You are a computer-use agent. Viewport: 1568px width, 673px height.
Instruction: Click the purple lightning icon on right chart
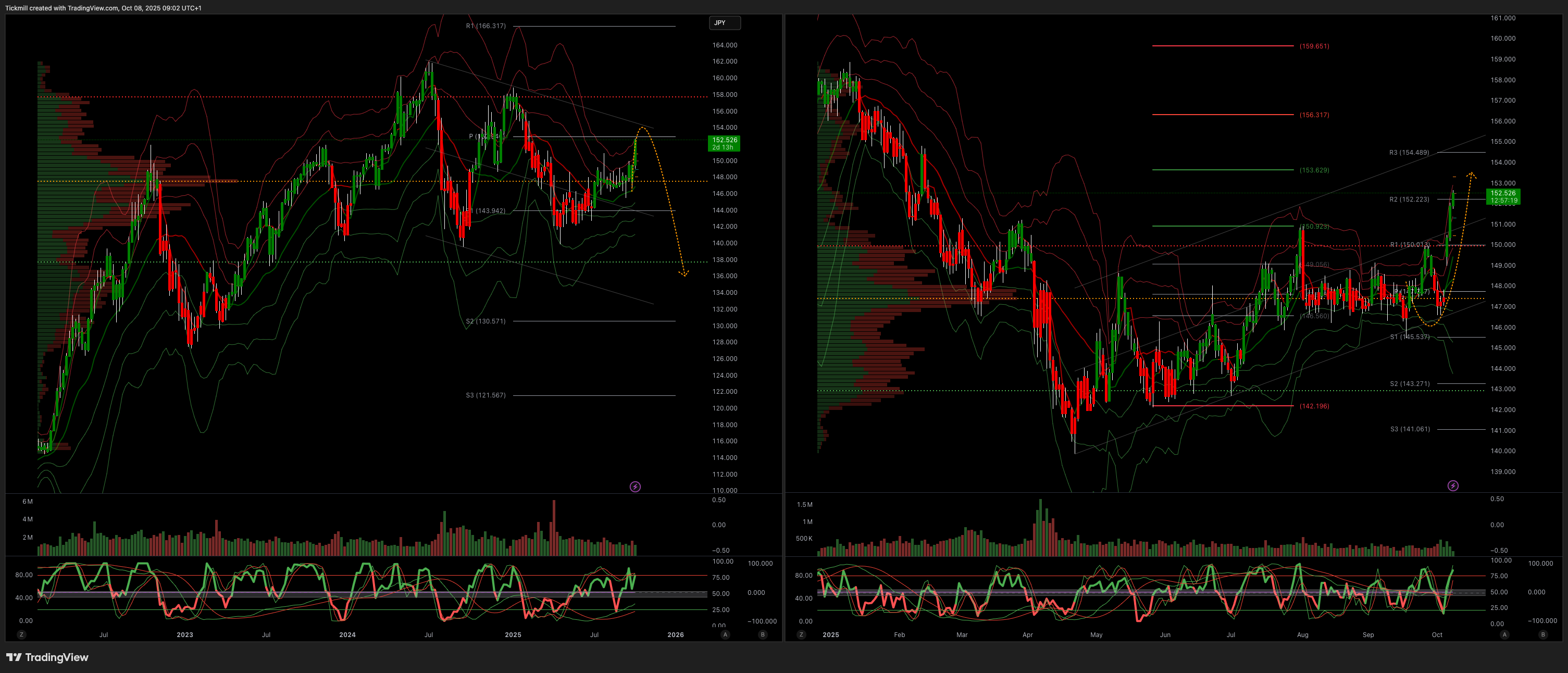1453,485
